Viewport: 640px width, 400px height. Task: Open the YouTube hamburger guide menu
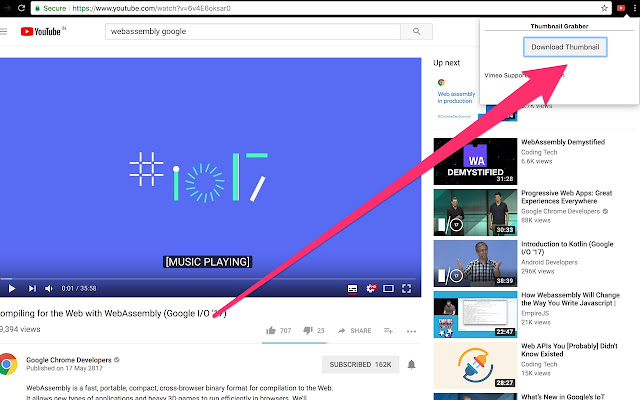point(4,31)
